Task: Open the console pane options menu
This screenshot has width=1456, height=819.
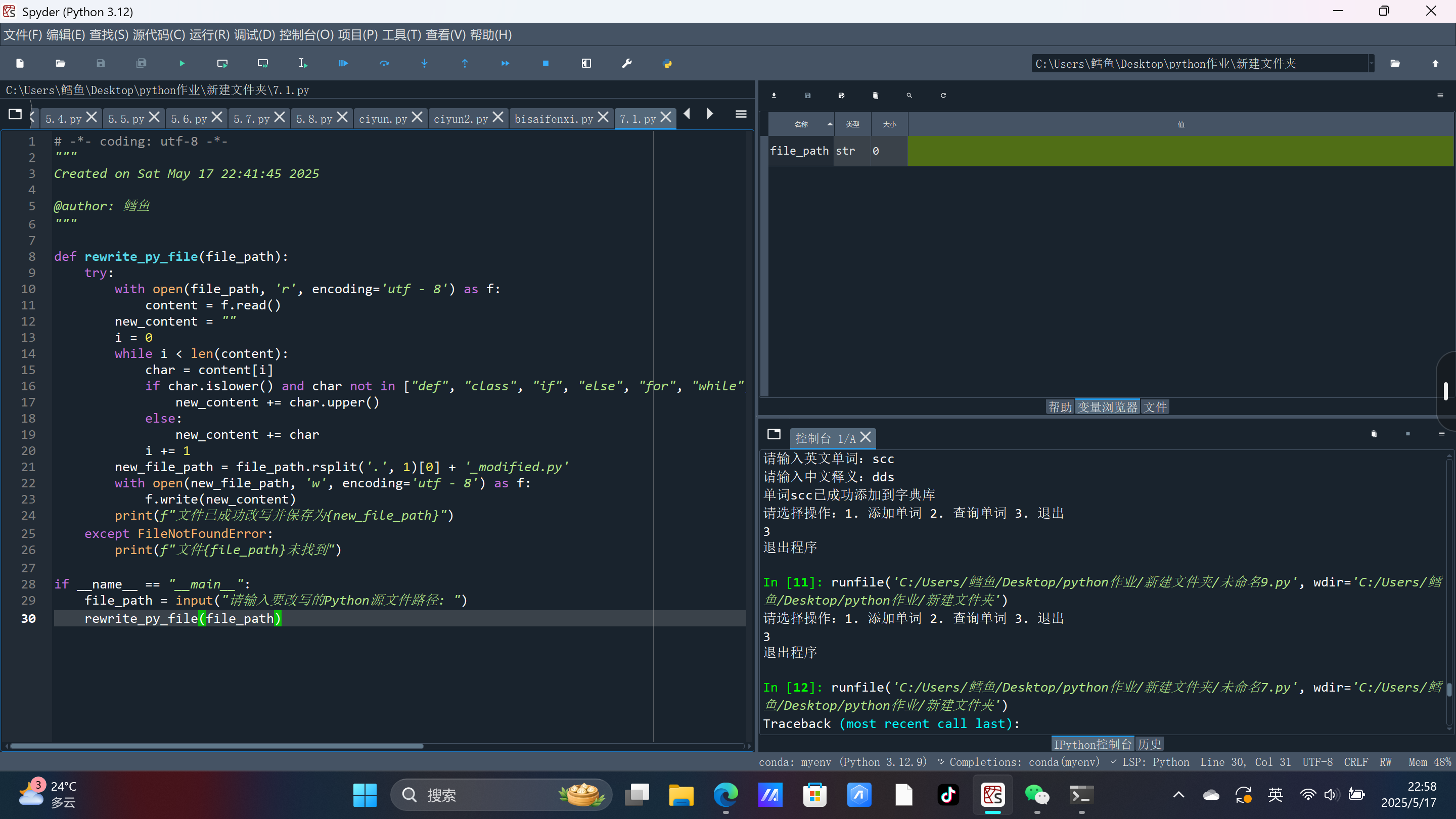Action: (1441, 434)
